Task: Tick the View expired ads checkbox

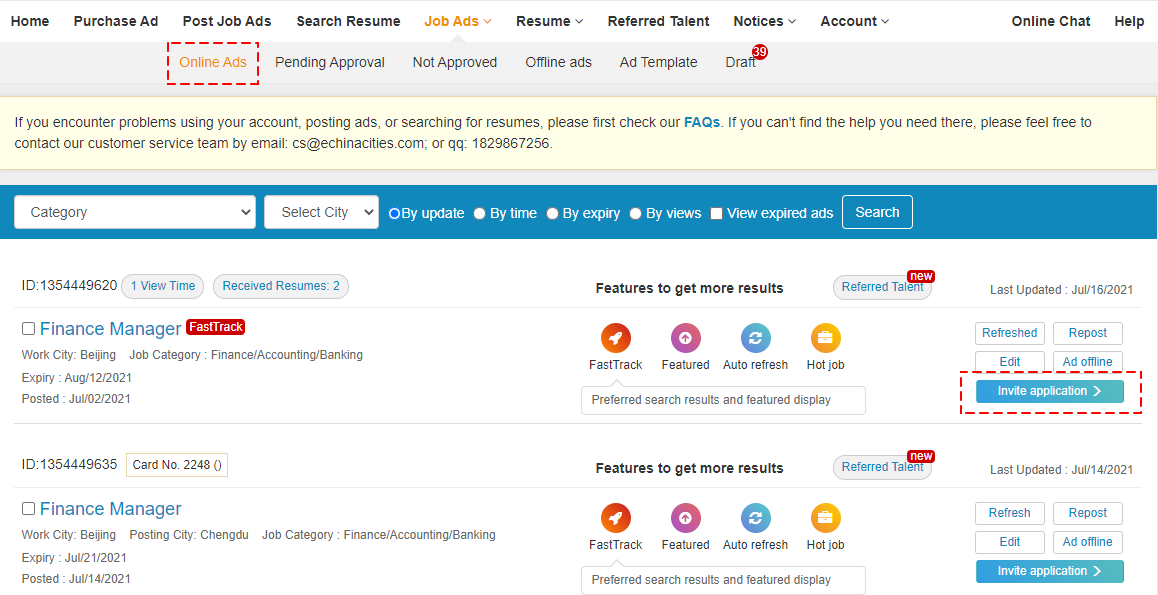Action: [x=716, y=213]
